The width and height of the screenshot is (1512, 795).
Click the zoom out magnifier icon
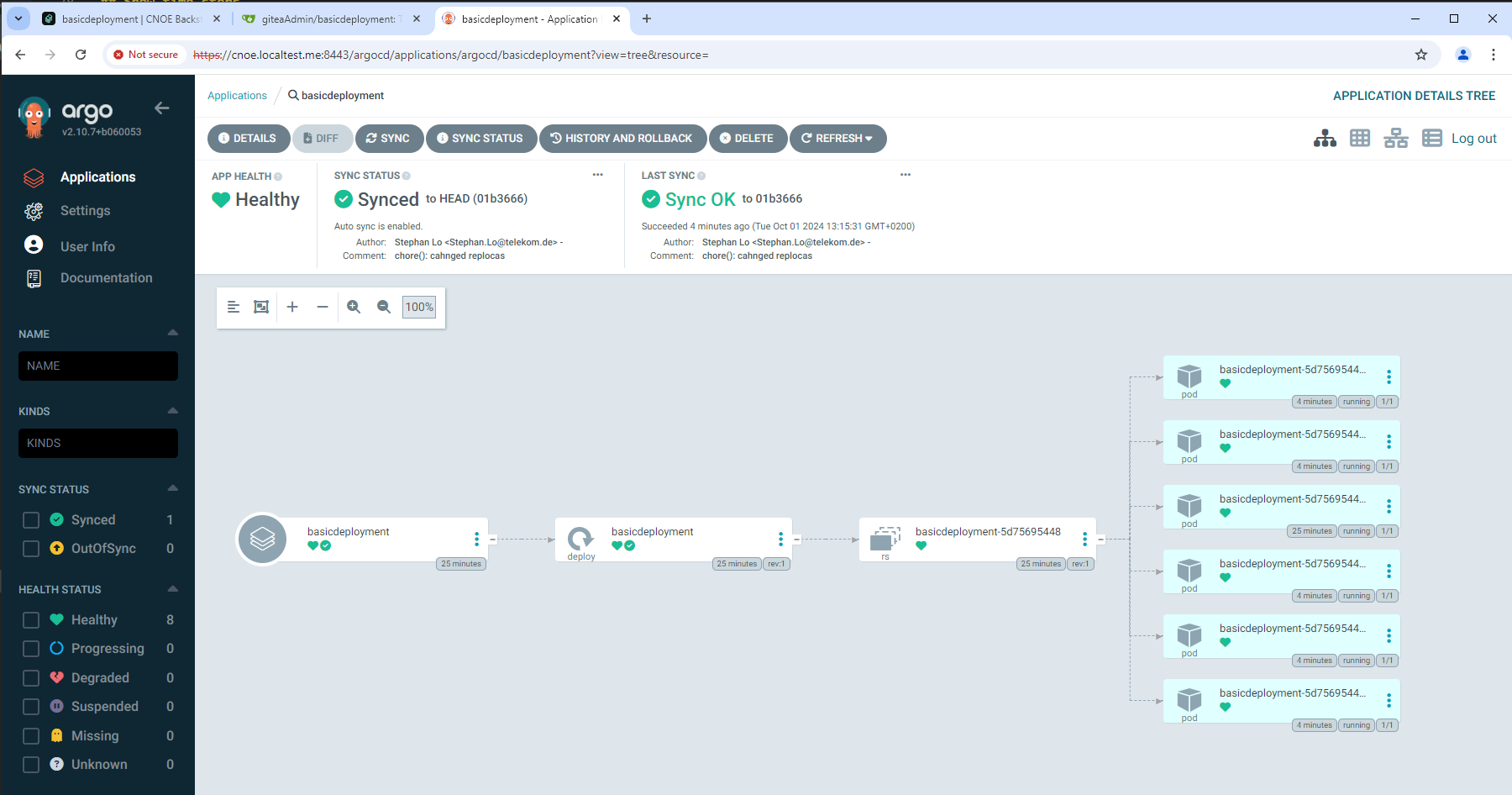384,307
